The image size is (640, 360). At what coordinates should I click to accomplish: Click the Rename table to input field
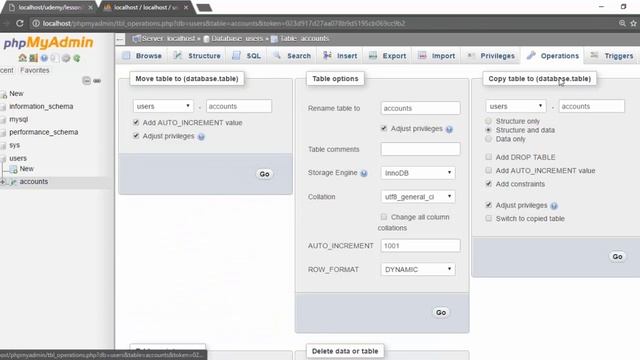(x=420, y=108)
